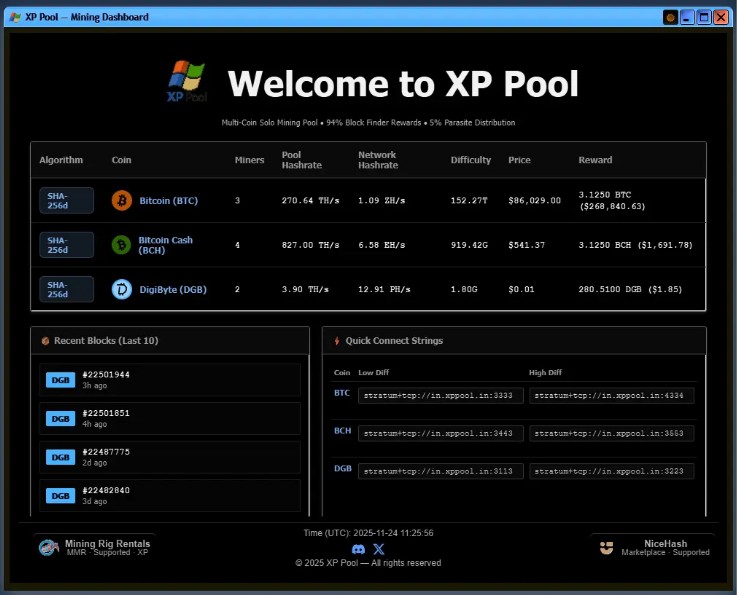Click the Coin column header in pool table
737x595 pixels.
point(121,160)
